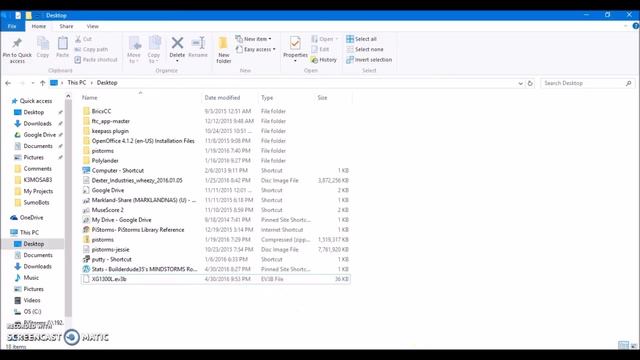Click the Paste ribbon icon
The image size is (640, 360).
click(62, 43)
